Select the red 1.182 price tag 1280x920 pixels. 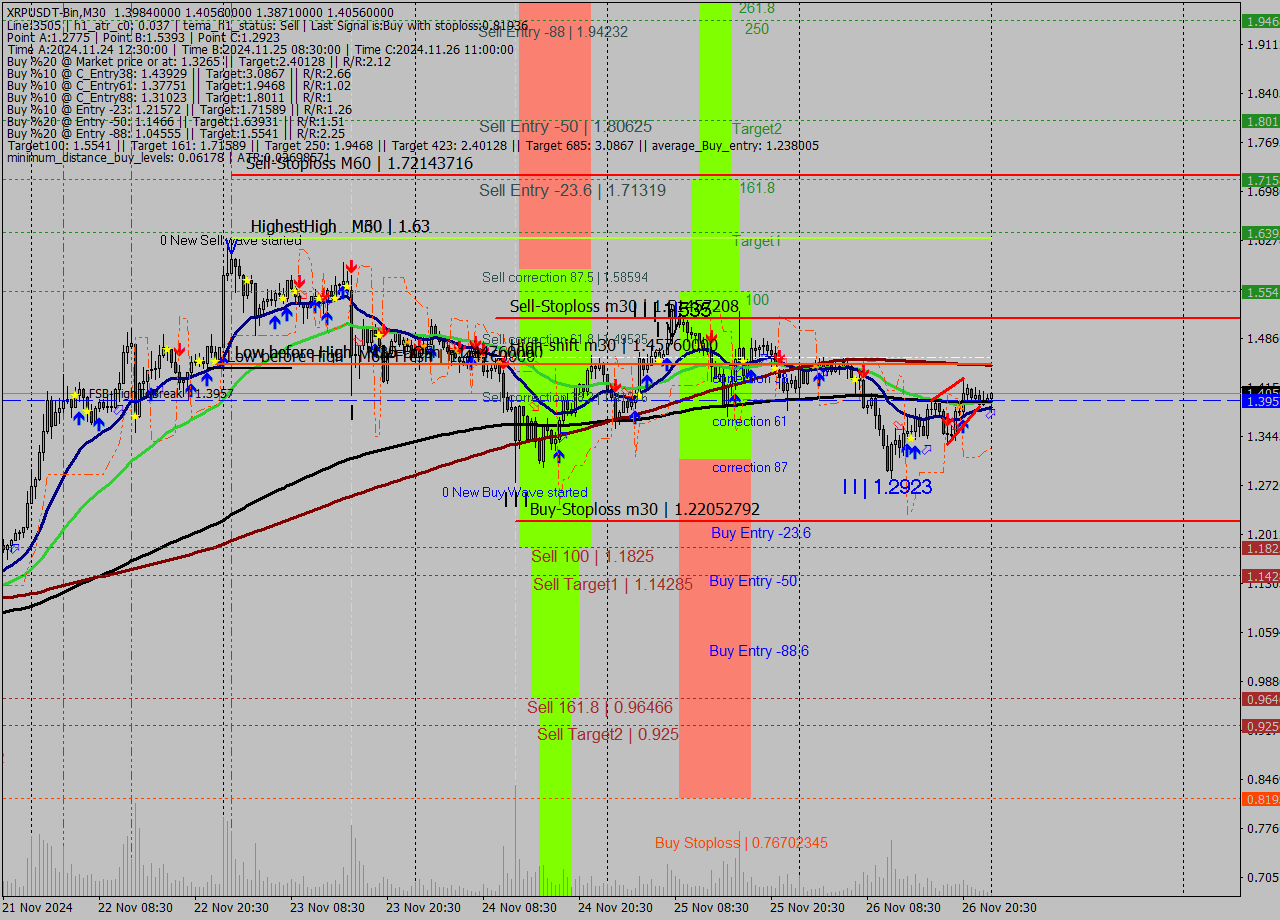tap(1261, 548)
